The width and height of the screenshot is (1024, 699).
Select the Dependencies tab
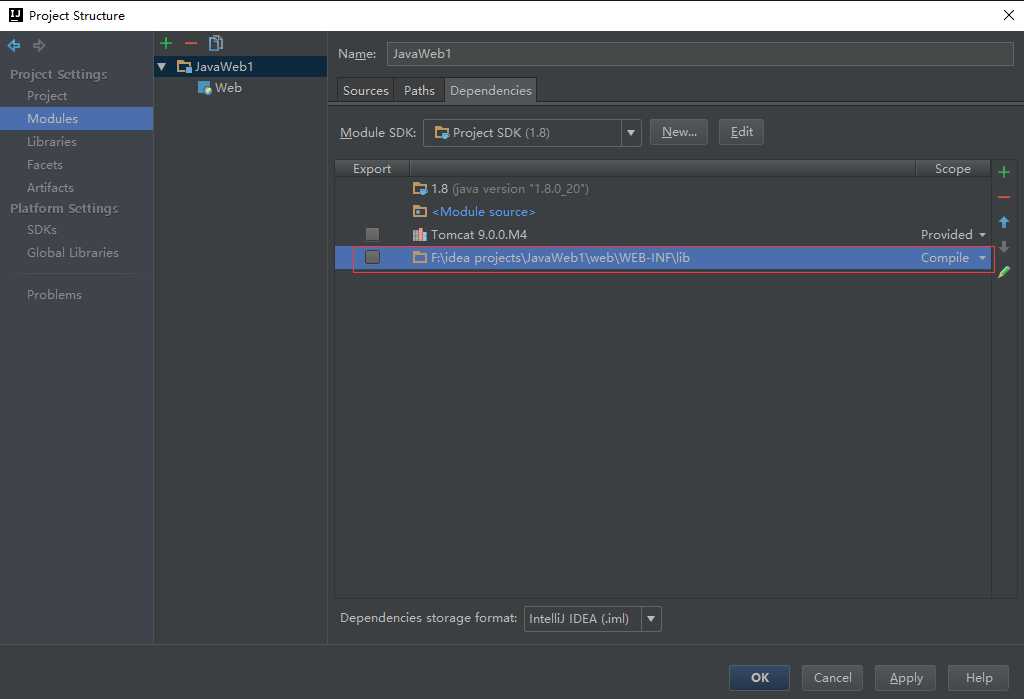point(491,90)
